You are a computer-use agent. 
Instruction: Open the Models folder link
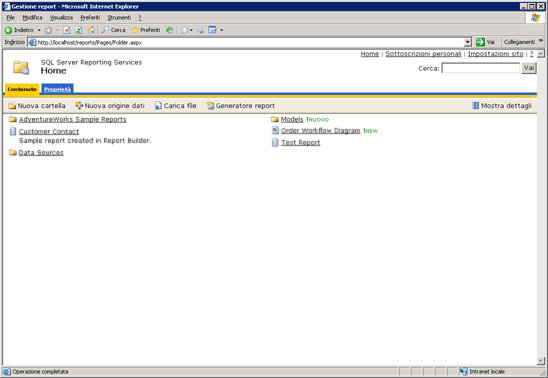pyautogui.click(x=292, y=119)
